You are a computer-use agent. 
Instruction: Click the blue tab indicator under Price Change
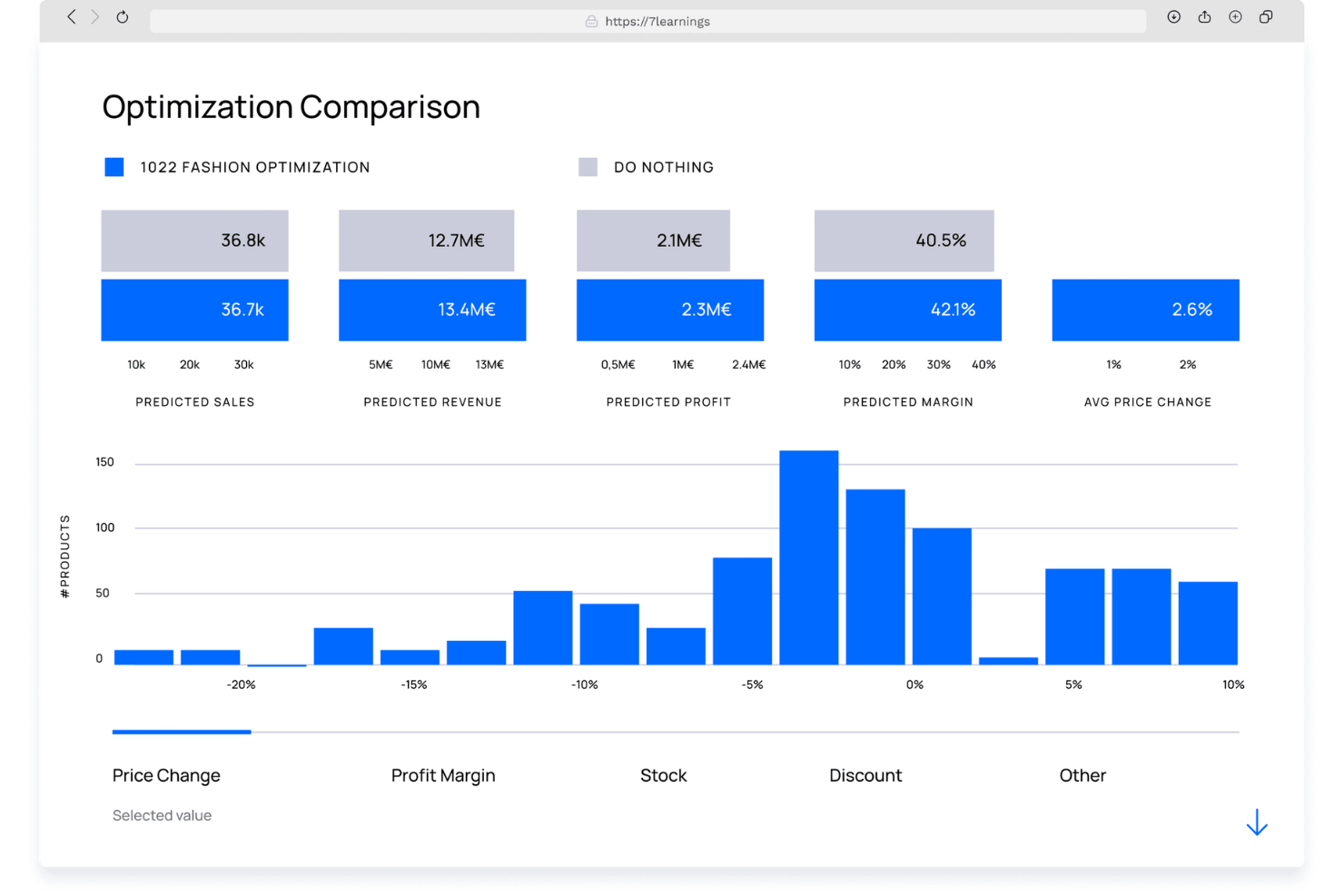(181, 732)
